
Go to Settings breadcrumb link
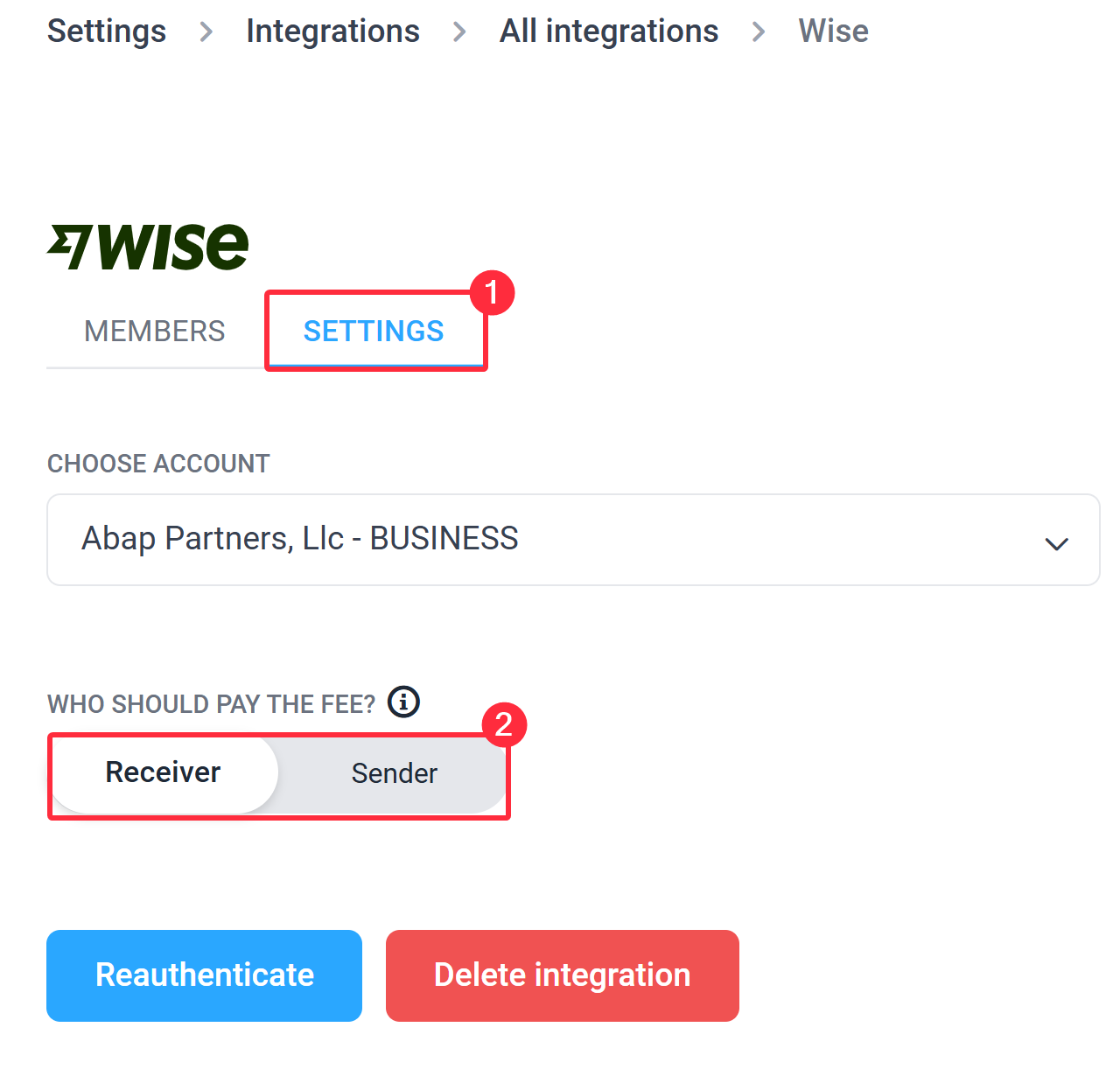click(x=107, y=31)
